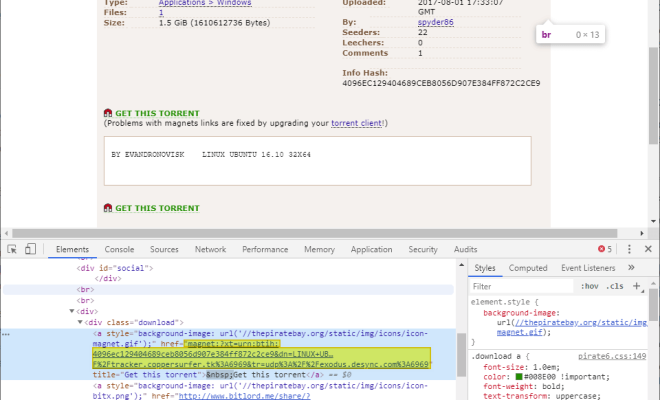
Task: Click the Size value 1.5 GiB
Action: (214, 23)
